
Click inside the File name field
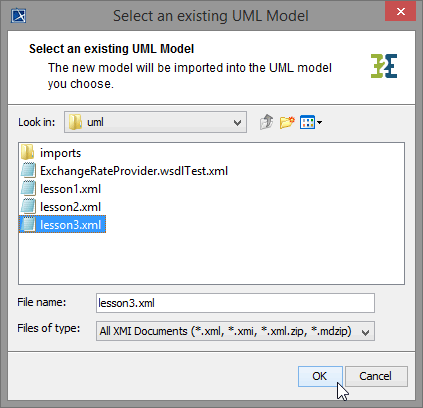235,303
